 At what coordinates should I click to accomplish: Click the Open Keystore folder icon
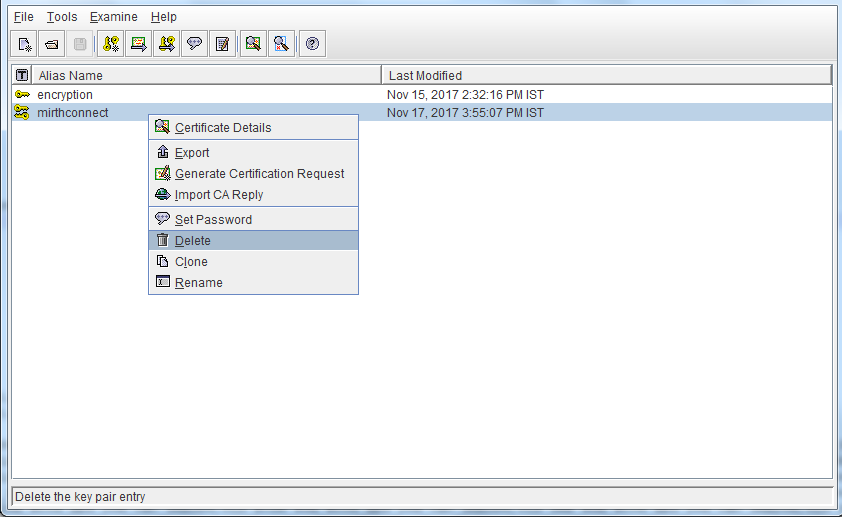[x=52, y=44]
